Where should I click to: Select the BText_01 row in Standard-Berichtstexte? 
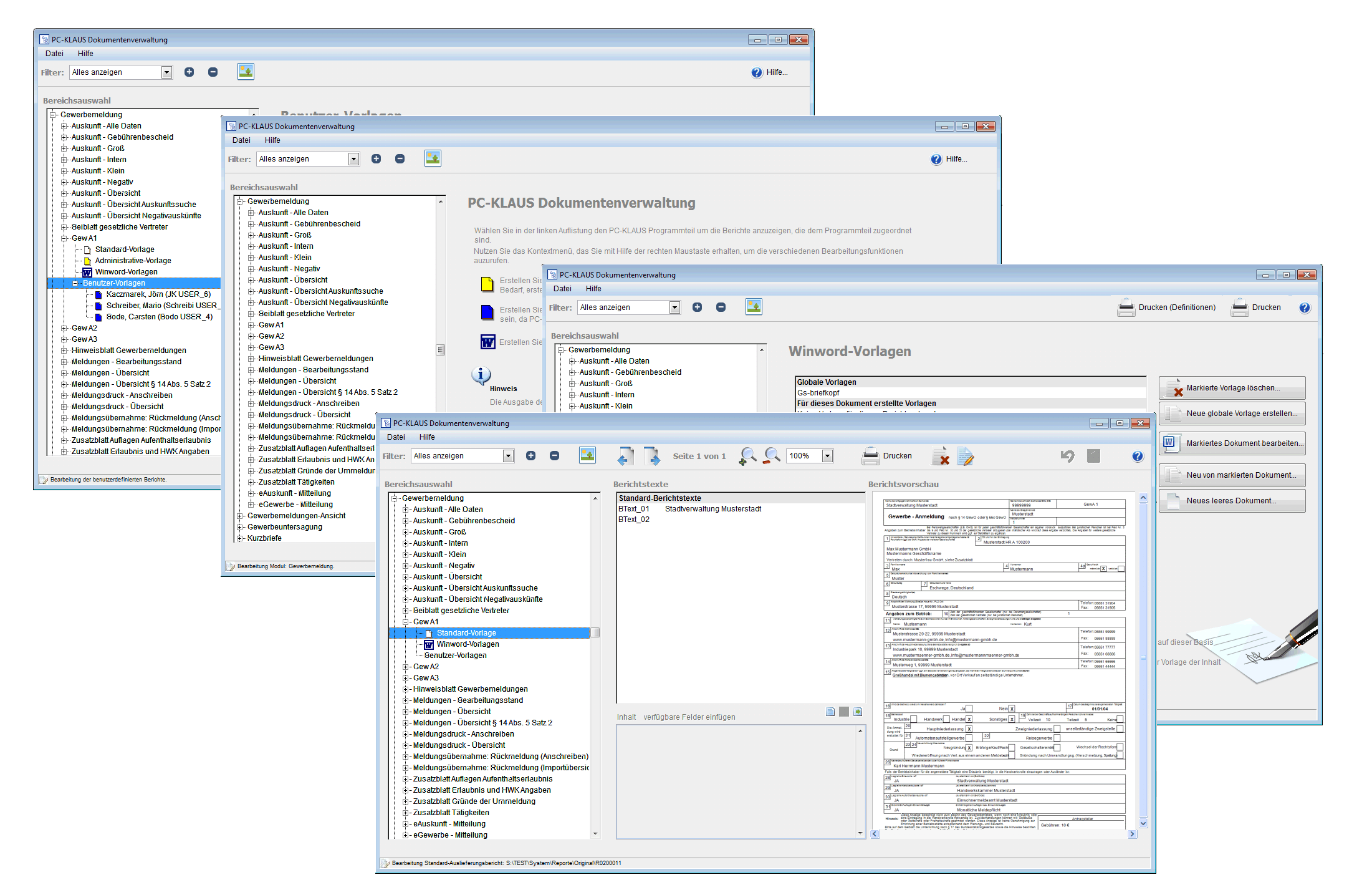tap(634, 509)
